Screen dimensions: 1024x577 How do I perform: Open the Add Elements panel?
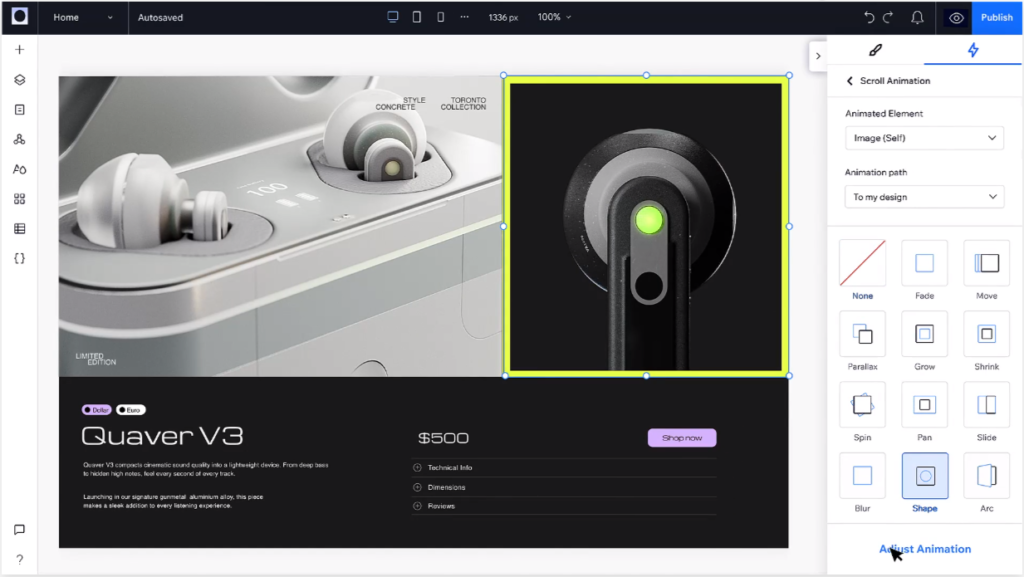18,48
